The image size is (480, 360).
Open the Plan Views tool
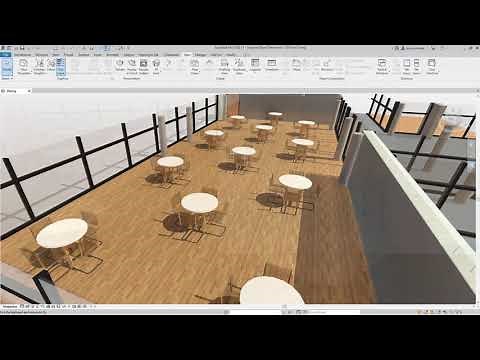click(x=195, y=66)
